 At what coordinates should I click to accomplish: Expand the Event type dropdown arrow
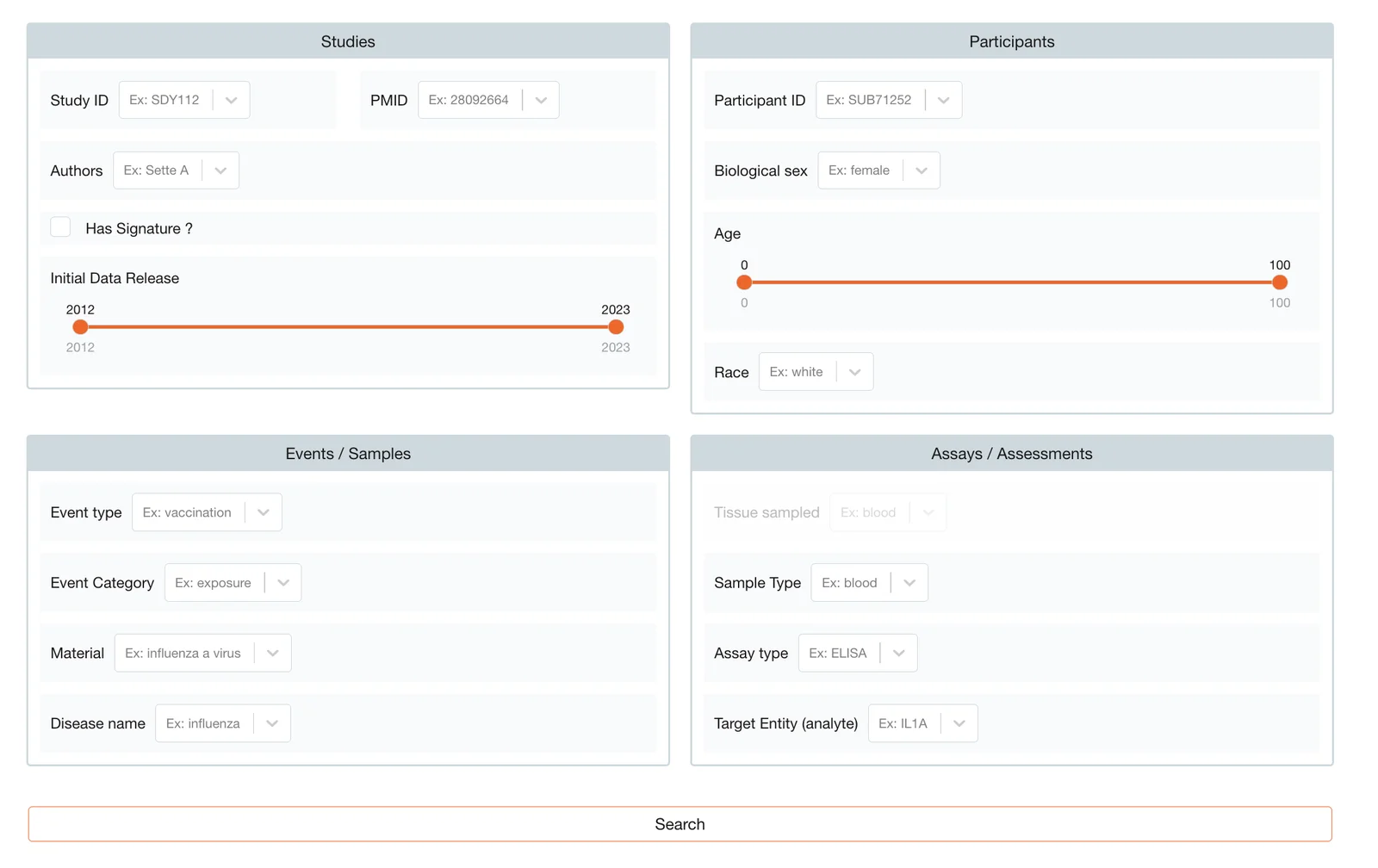point(264,512)
